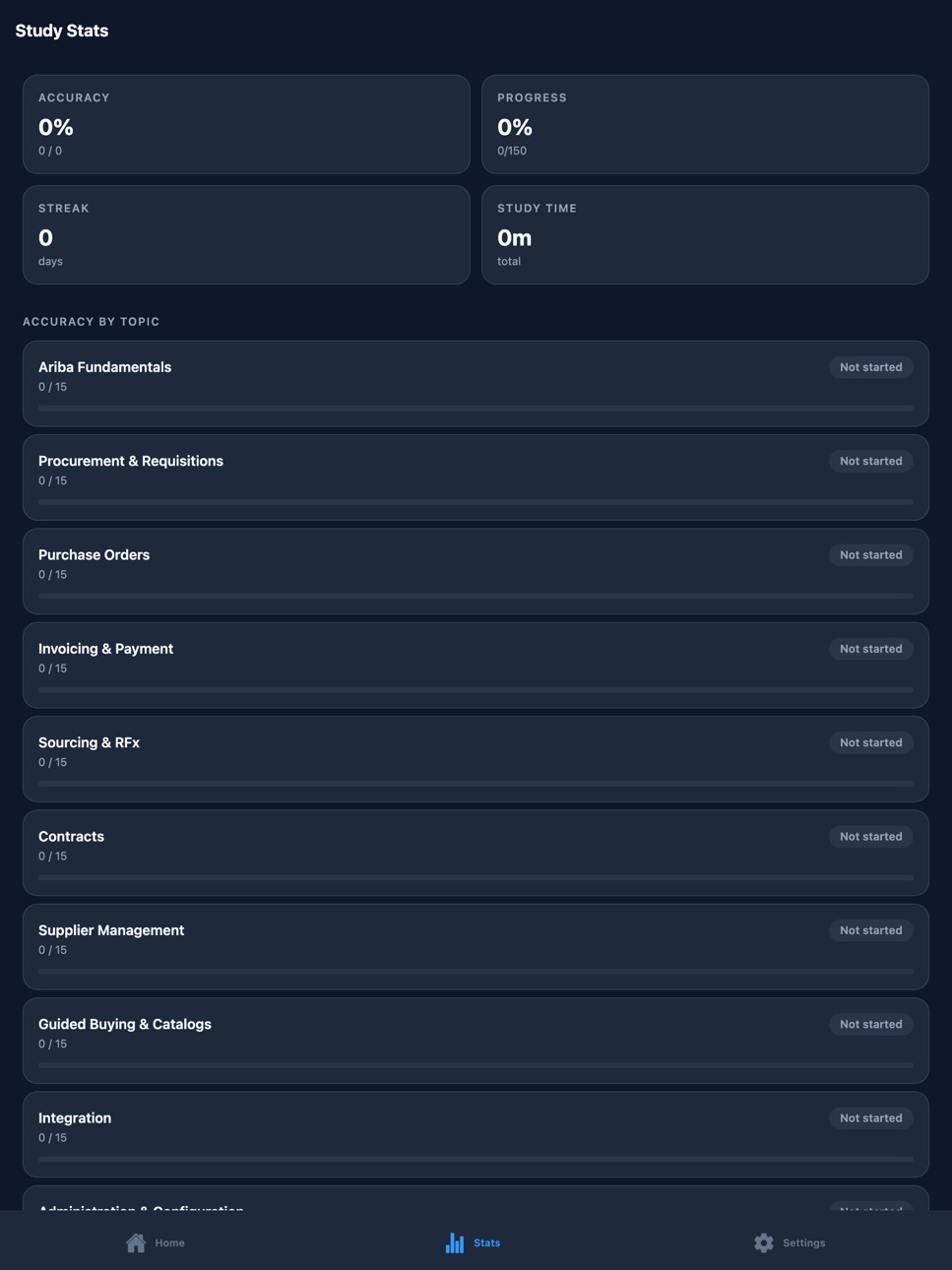Select the Stats bar chart icon
This screenshot has height=1270, width=952.
[455, 1242]
